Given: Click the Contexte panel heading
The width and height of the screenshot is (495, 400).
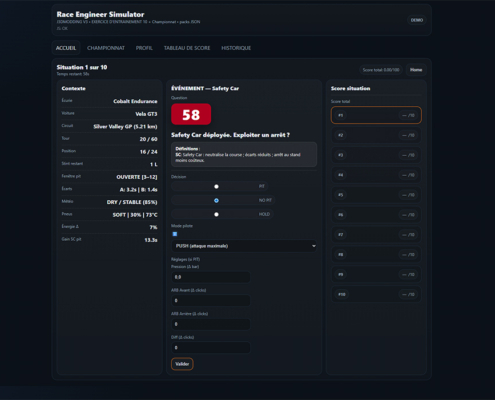Looking at the screenshot, I should click(73, 88).
